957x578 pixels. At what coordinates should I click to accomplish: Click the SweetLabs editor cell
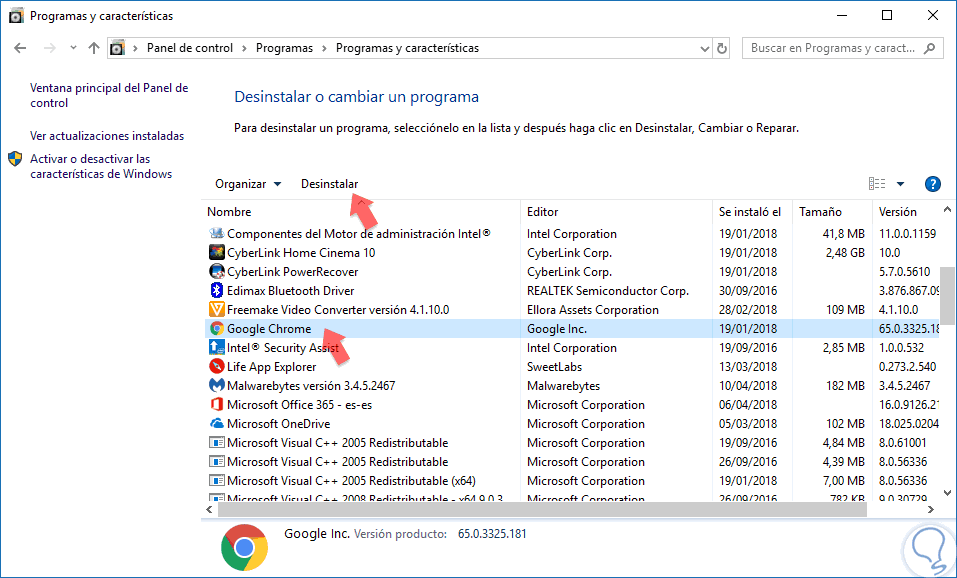tap(554, 366)
